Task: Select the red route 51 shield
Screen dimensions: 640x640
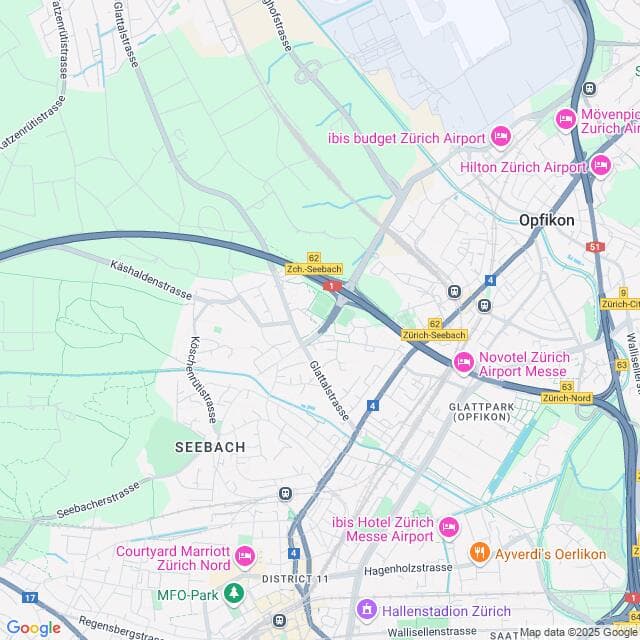Action: (595, 247)
